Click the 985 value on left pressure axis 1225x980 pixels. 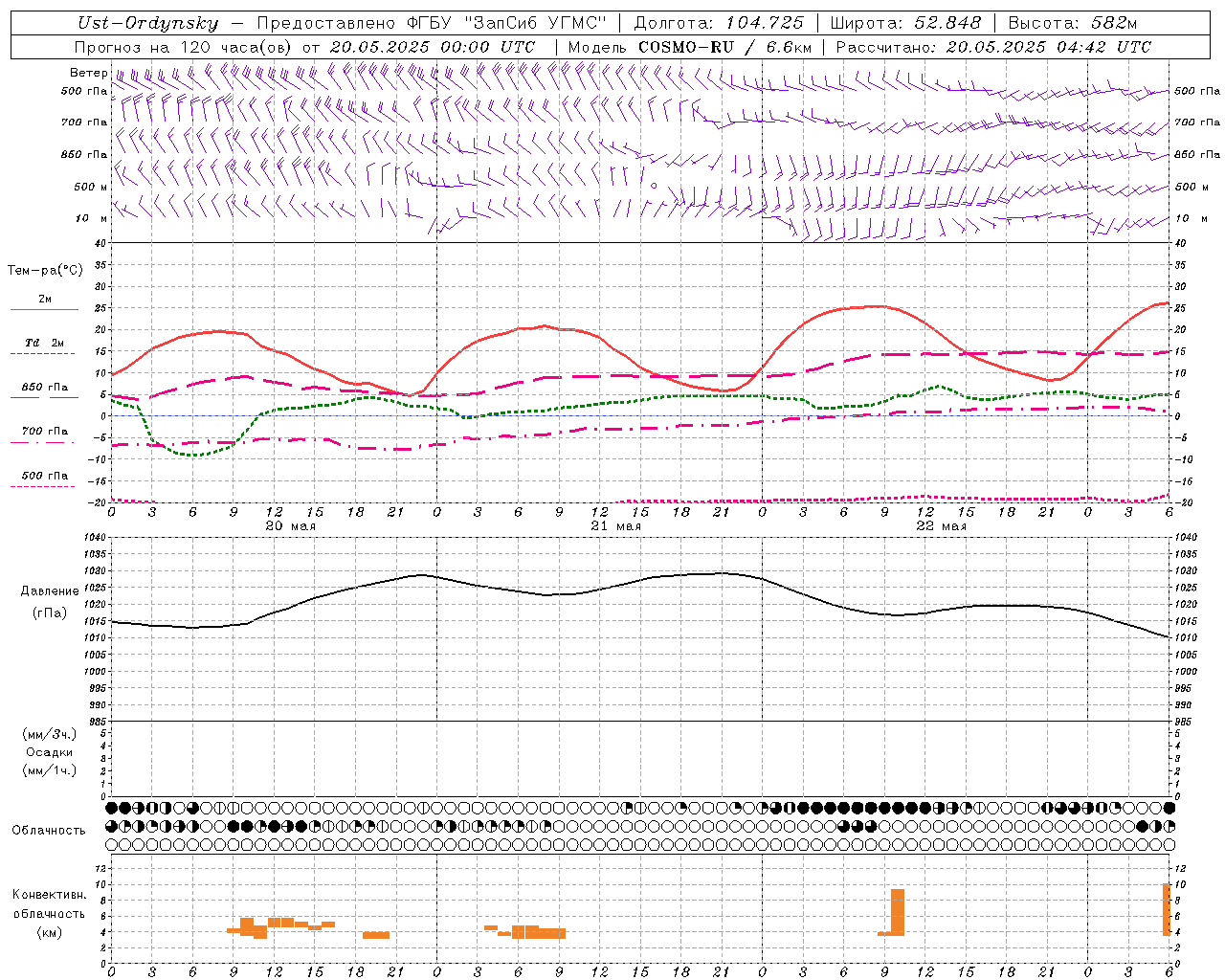97,722
